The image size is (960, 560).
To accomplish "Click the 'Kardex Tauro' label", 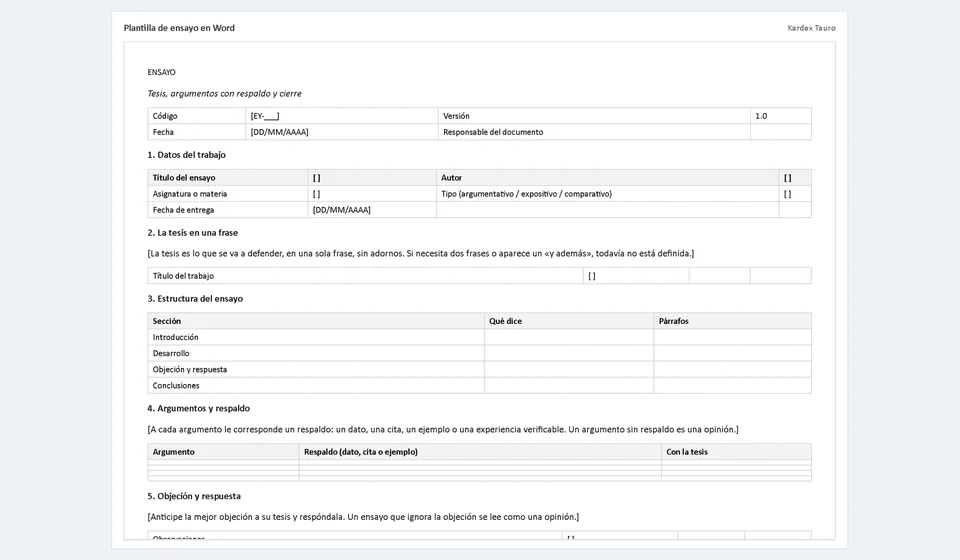I will [811, 28].
